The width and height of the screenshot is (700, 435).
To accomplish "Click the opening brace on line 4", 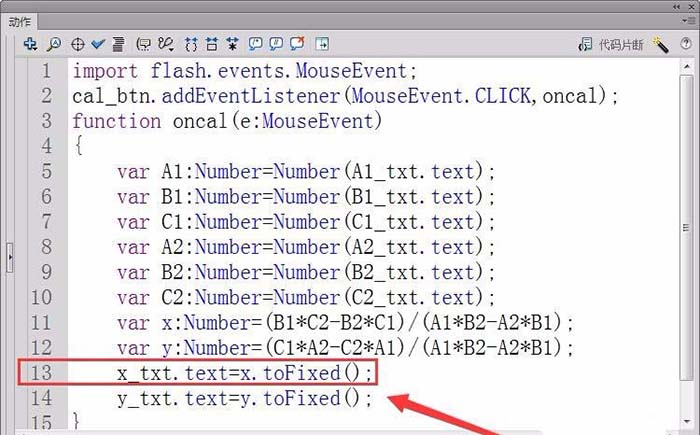I will [x=79, y=146].
